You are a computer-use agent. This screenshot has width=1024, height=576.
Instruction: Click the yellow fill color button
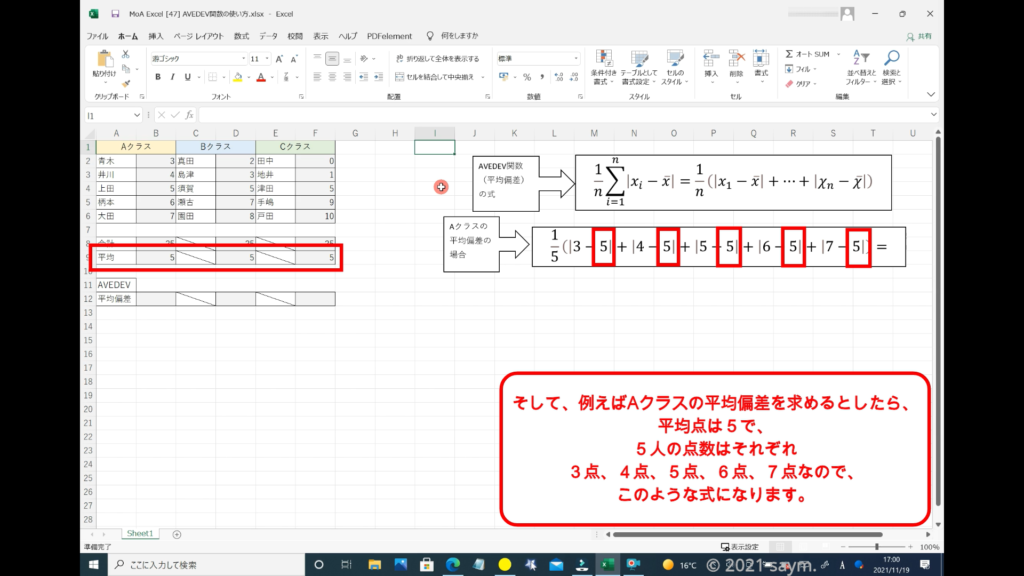tap(236, 77)
